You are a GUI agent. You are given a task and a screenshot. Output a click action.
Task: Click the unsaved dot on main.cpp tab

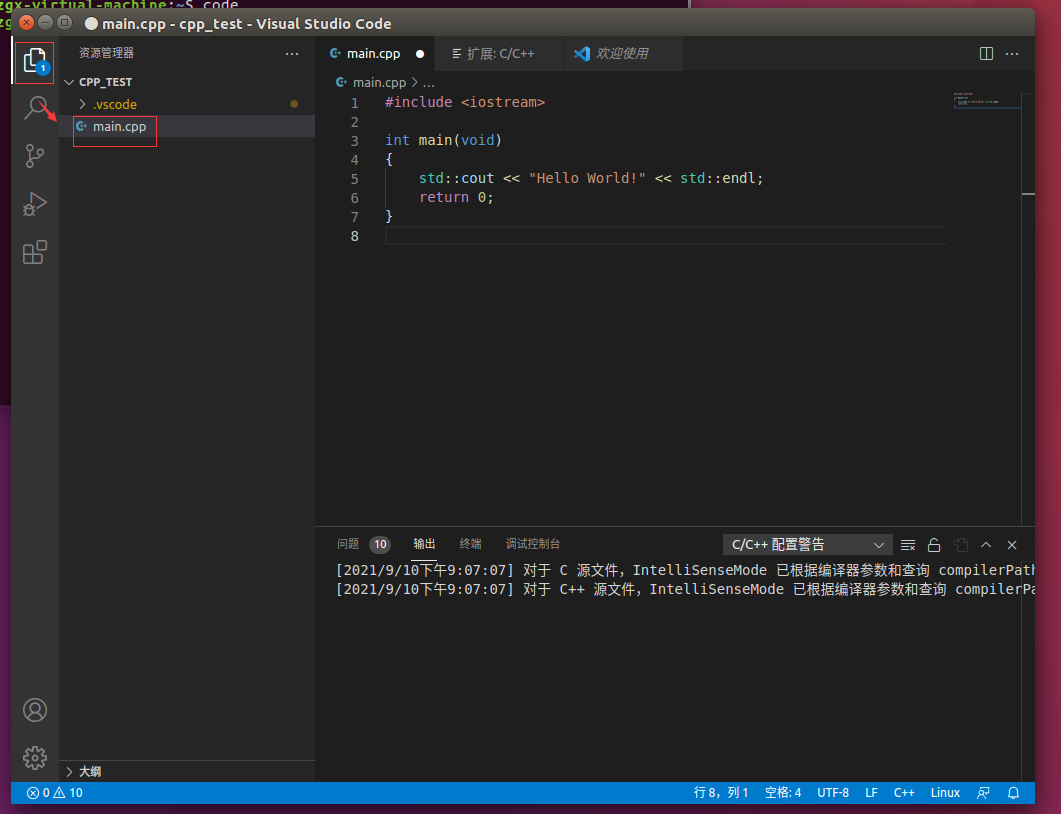[x=420, y=53]
